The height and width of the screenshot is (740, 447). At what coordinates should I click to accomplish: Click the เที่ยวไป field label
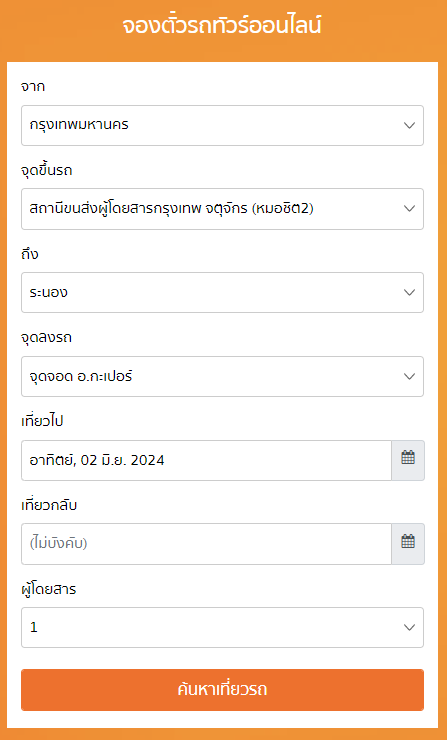pyautogui.click(x=42, y=421)
